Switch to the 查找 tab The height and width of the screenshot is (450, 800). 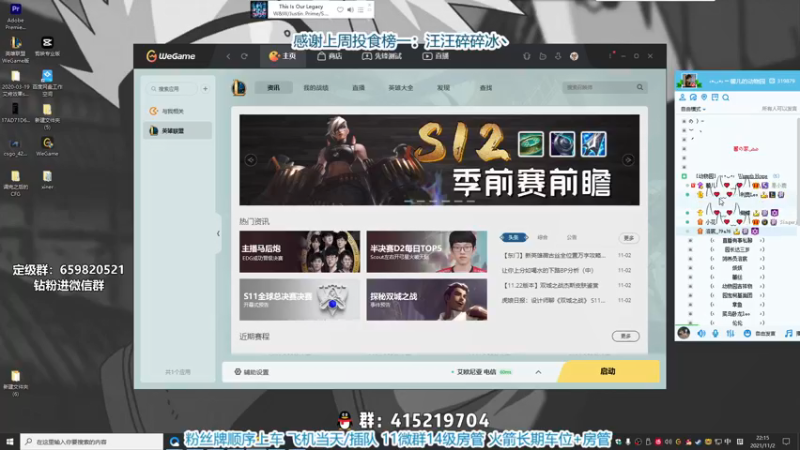[x=486, y=88]
